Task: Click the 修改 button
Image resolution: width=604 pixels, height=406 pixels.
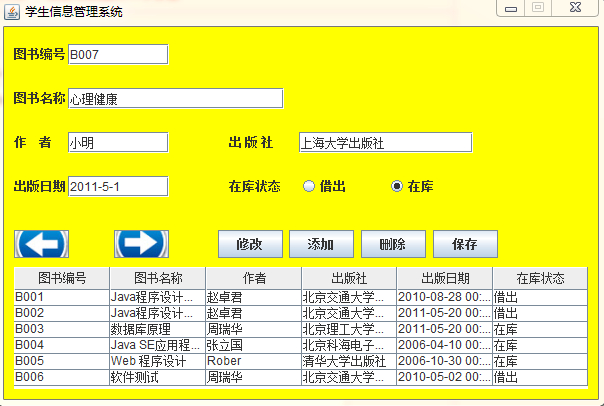Action: pos(250,244)
